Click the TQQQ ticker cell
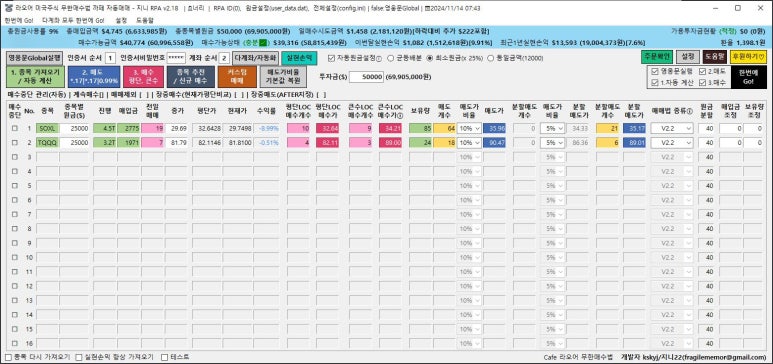 [x=47, y=143]
